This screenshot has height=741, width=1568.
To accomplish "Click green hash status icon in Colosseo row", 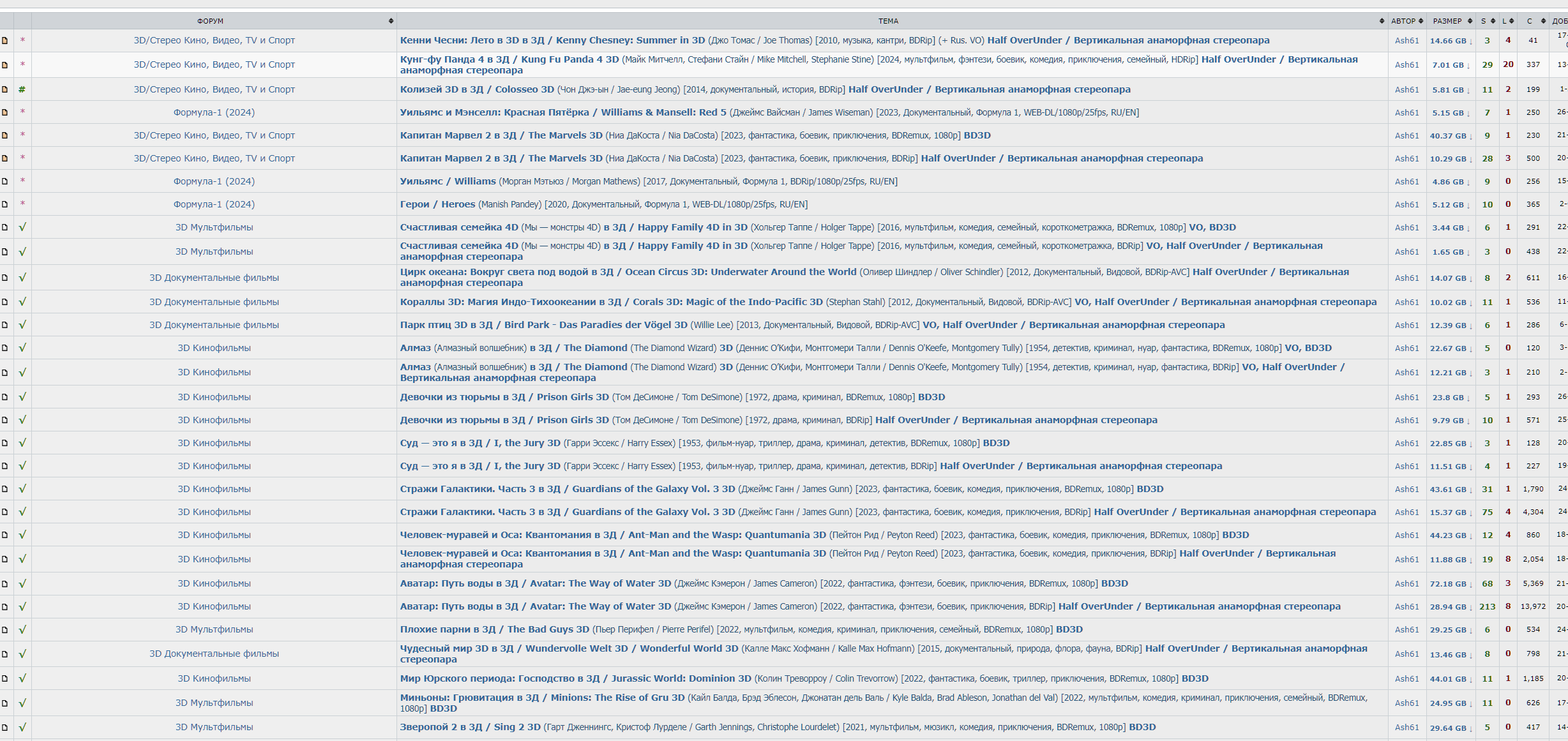I will tap(22, 89).
